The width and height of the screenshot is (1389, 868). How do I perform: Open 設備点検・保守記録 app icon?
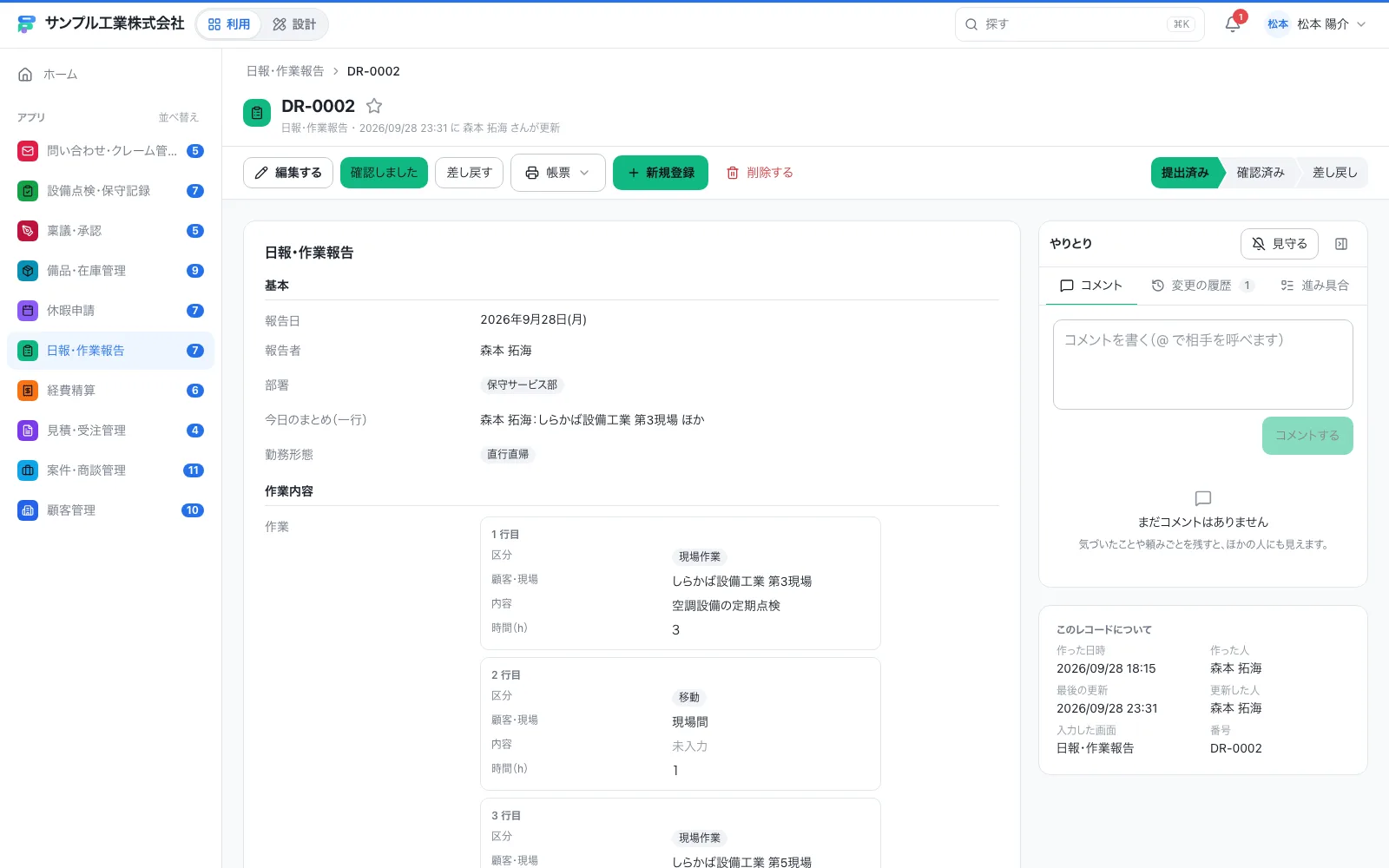coord(28,191)
